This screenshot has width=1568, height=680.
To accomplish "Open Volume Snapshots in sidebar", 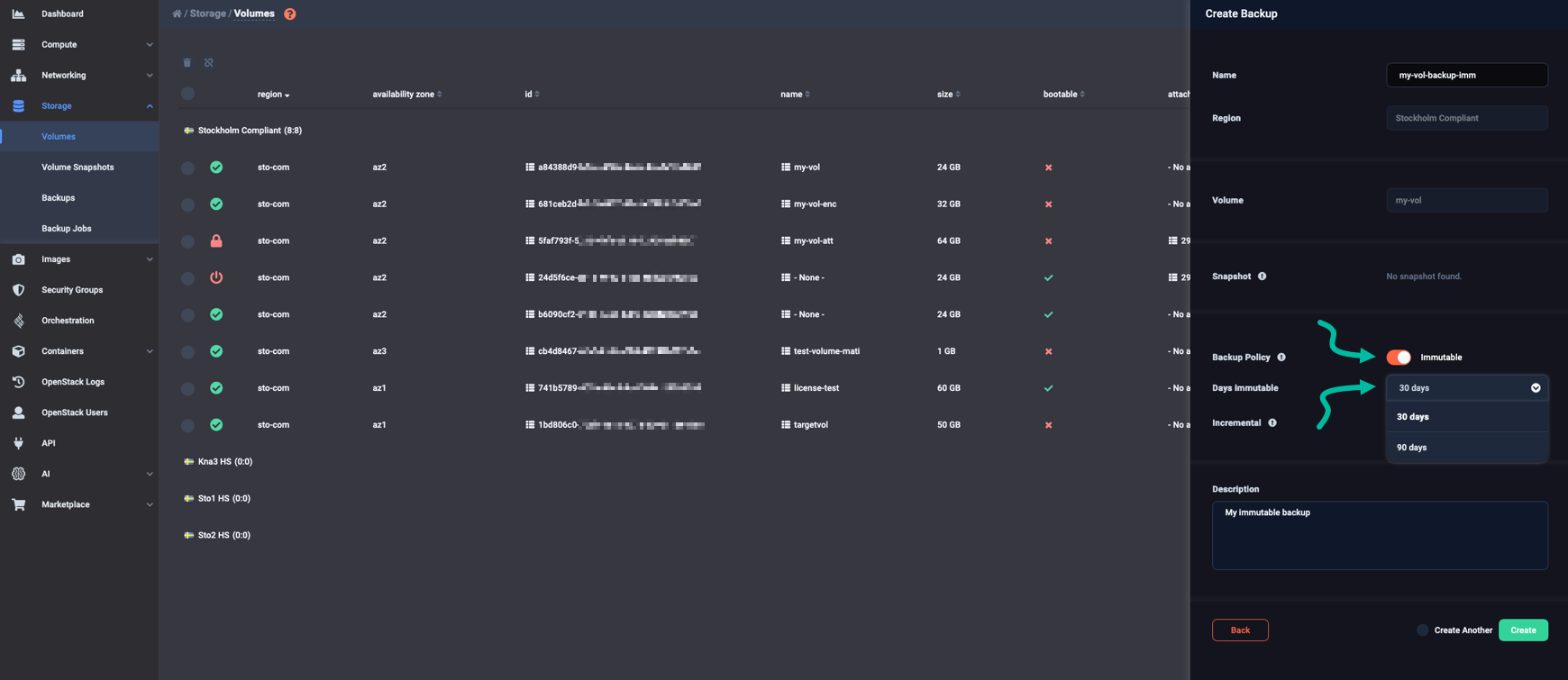I will [77, 168].
